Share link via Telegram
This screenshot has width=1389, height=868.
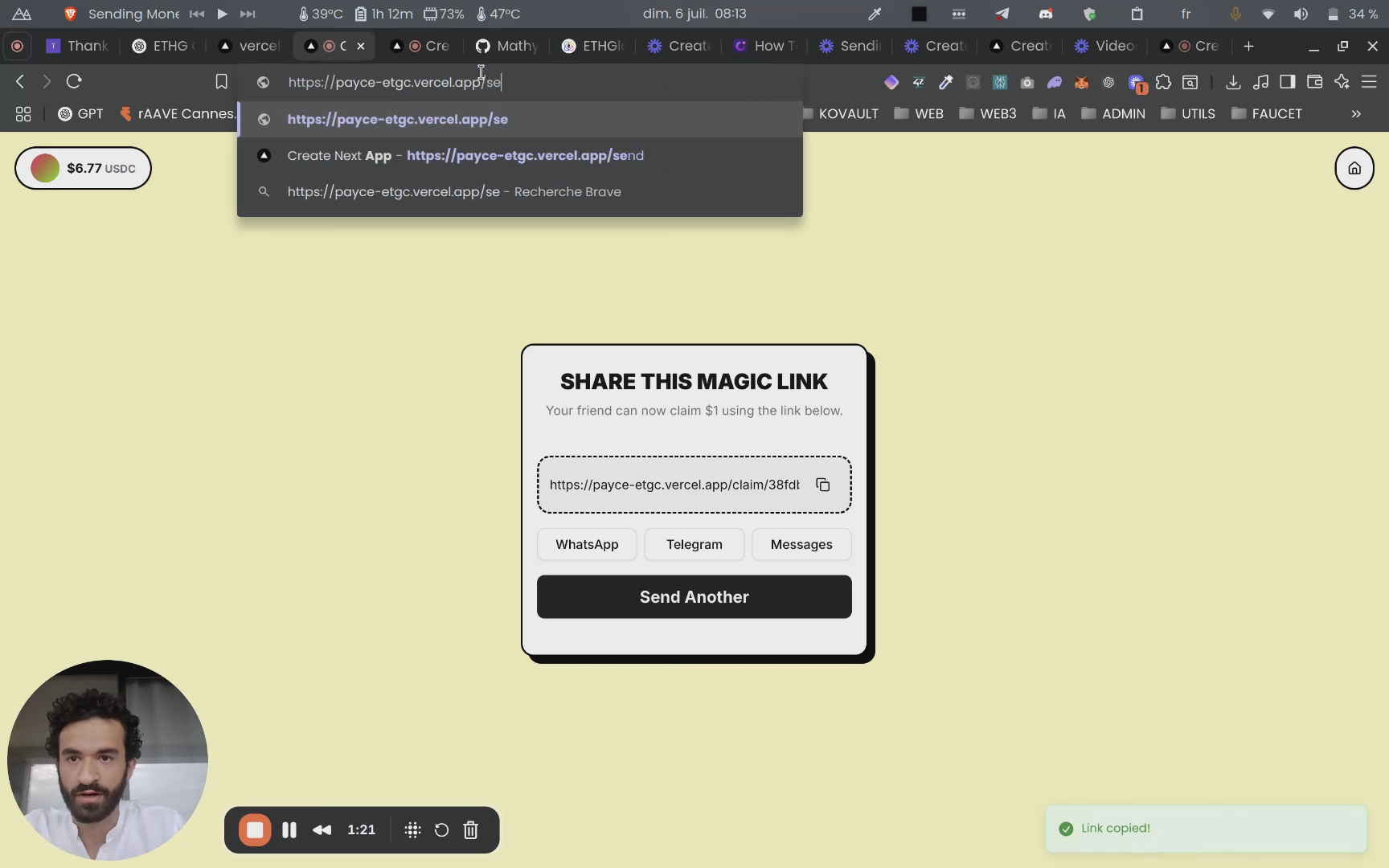click(x=694, y=545)
